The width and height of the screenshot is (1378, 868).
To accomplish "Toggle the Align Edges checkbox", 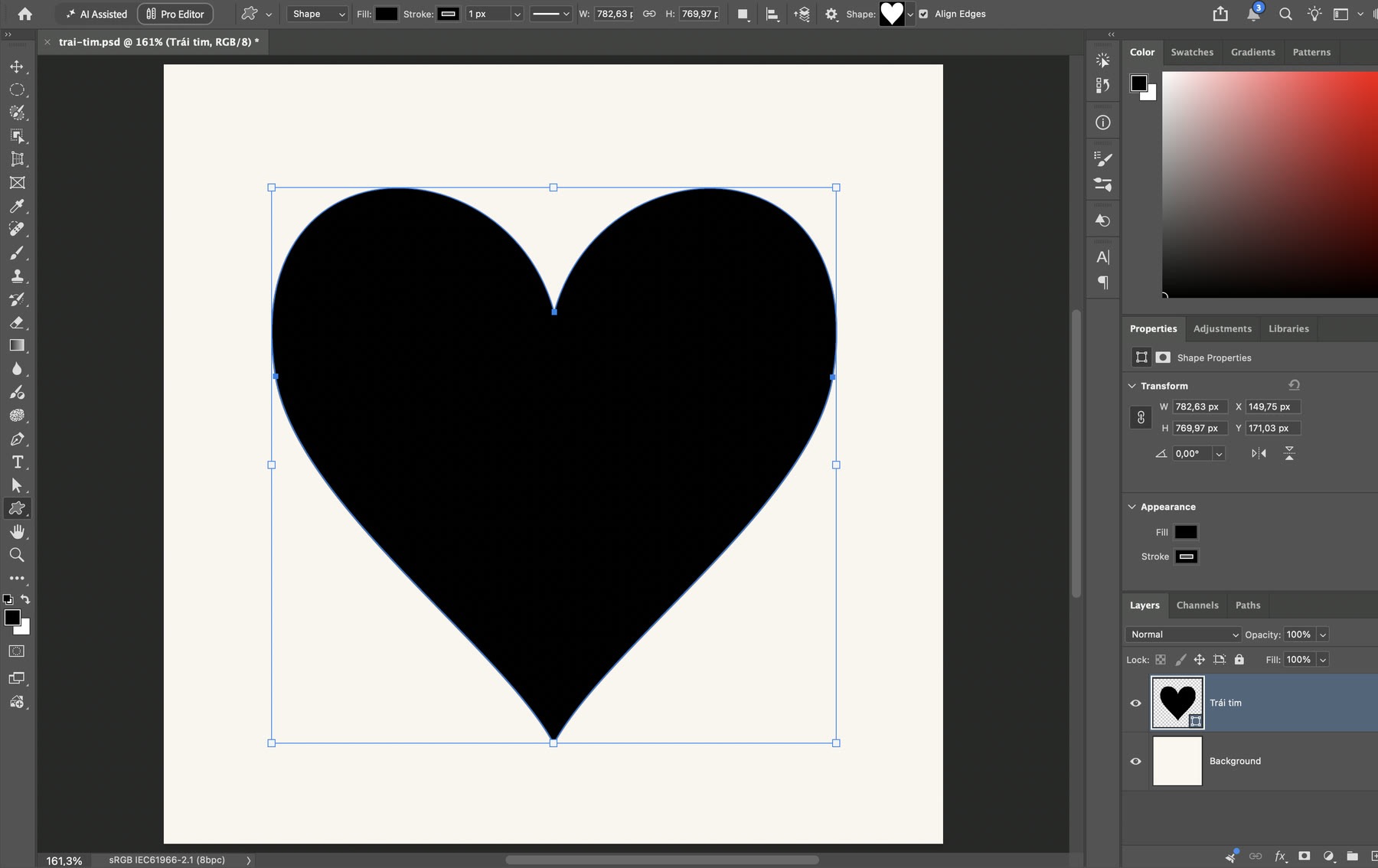I will [923, 14].
